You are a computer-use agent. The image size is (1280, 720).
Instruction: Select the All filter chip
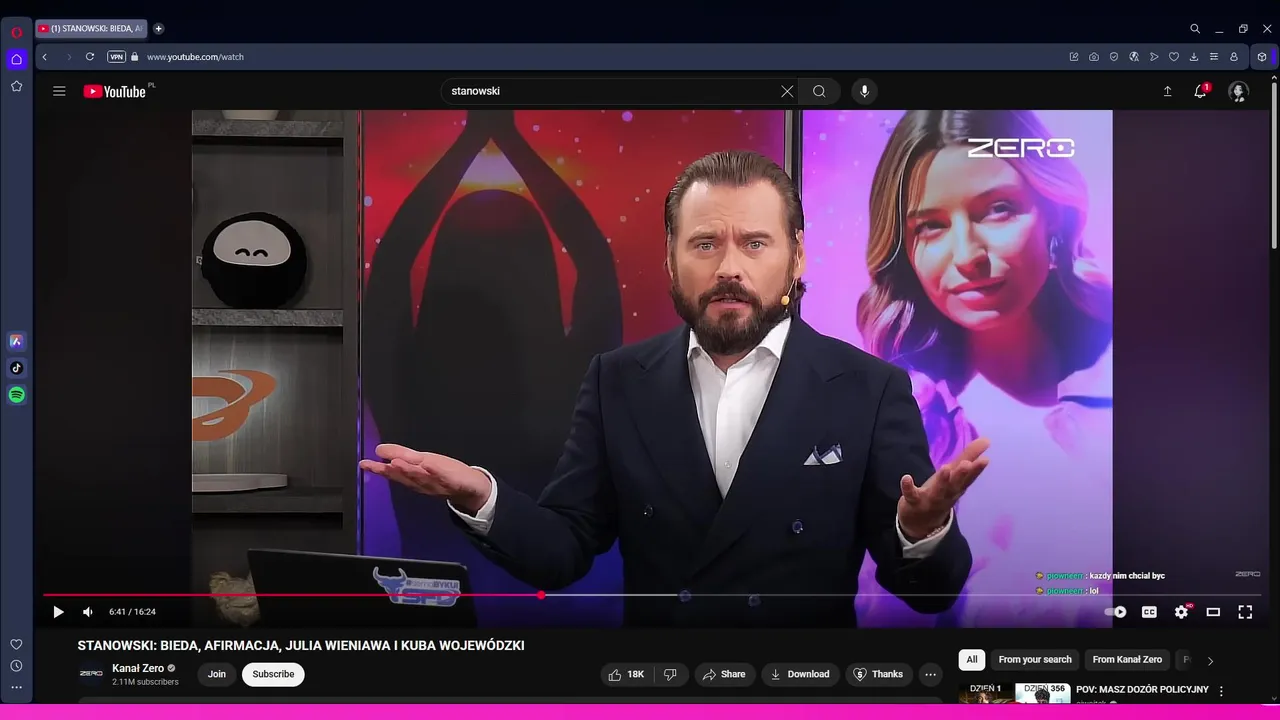pos(972,659)
